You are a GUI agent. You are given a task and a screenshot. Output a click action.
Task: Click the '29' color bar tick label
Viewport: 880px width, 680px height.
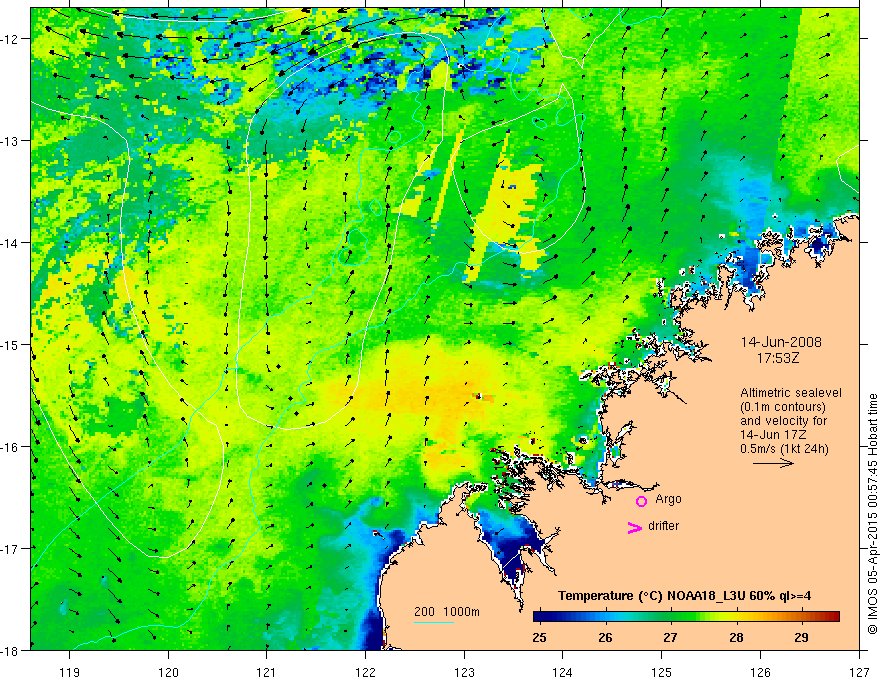801,637
